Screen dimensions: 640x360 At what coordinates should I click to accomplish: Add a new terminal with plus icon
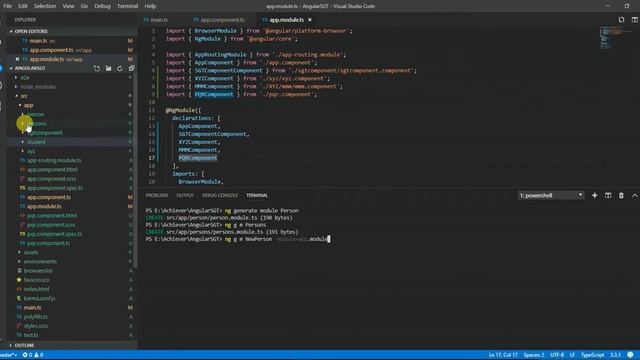[595, 196]
